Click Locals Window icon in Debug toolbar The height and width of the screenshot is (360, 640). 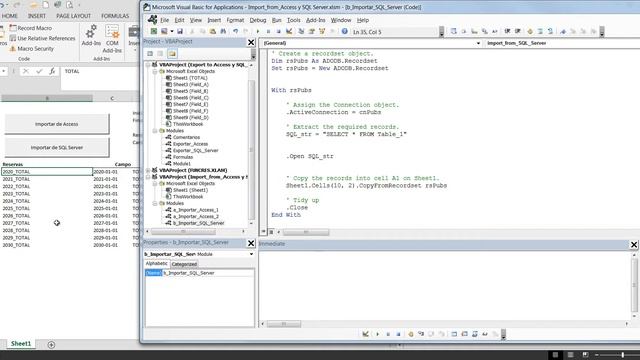coord(454,334)
